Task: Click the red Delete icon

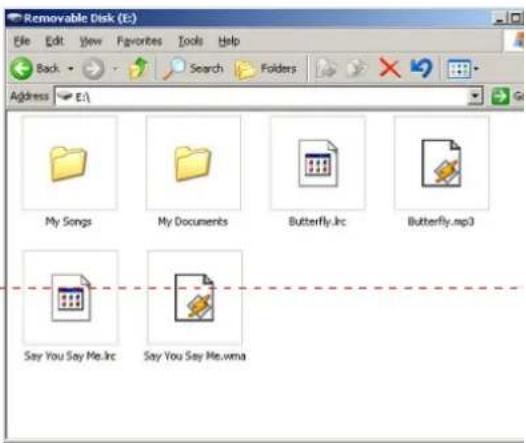Action: tap(389, 68)
